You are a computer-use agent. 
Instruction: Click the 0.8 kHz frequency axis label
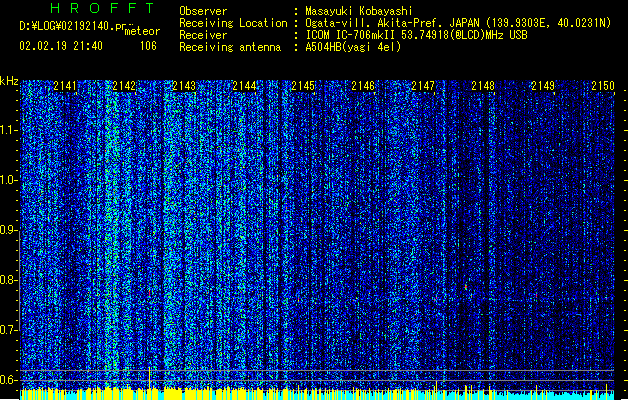pyautogui.click(x=9, y=280)
